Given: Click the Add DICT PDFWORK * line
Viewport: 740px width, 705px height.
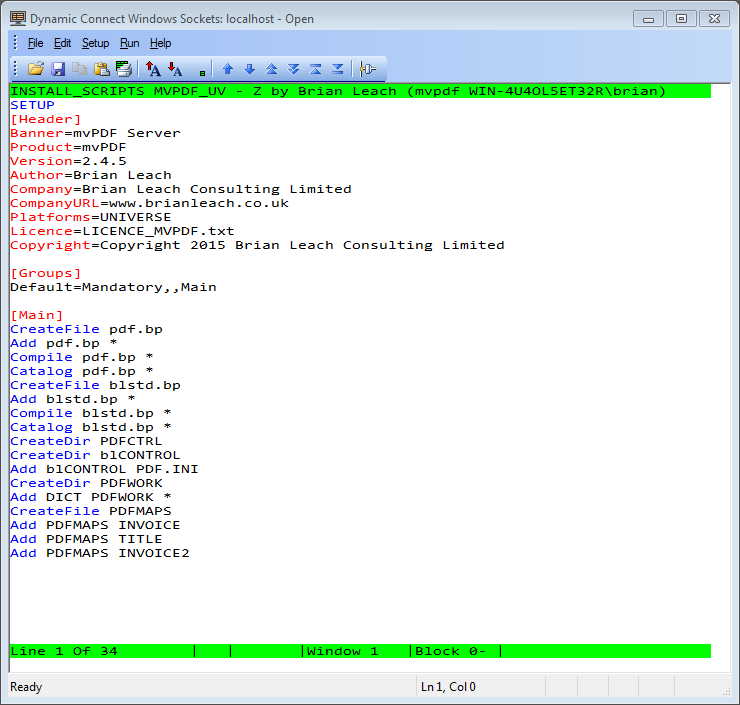Looking at the screenshot, I should tap(91, 497).
